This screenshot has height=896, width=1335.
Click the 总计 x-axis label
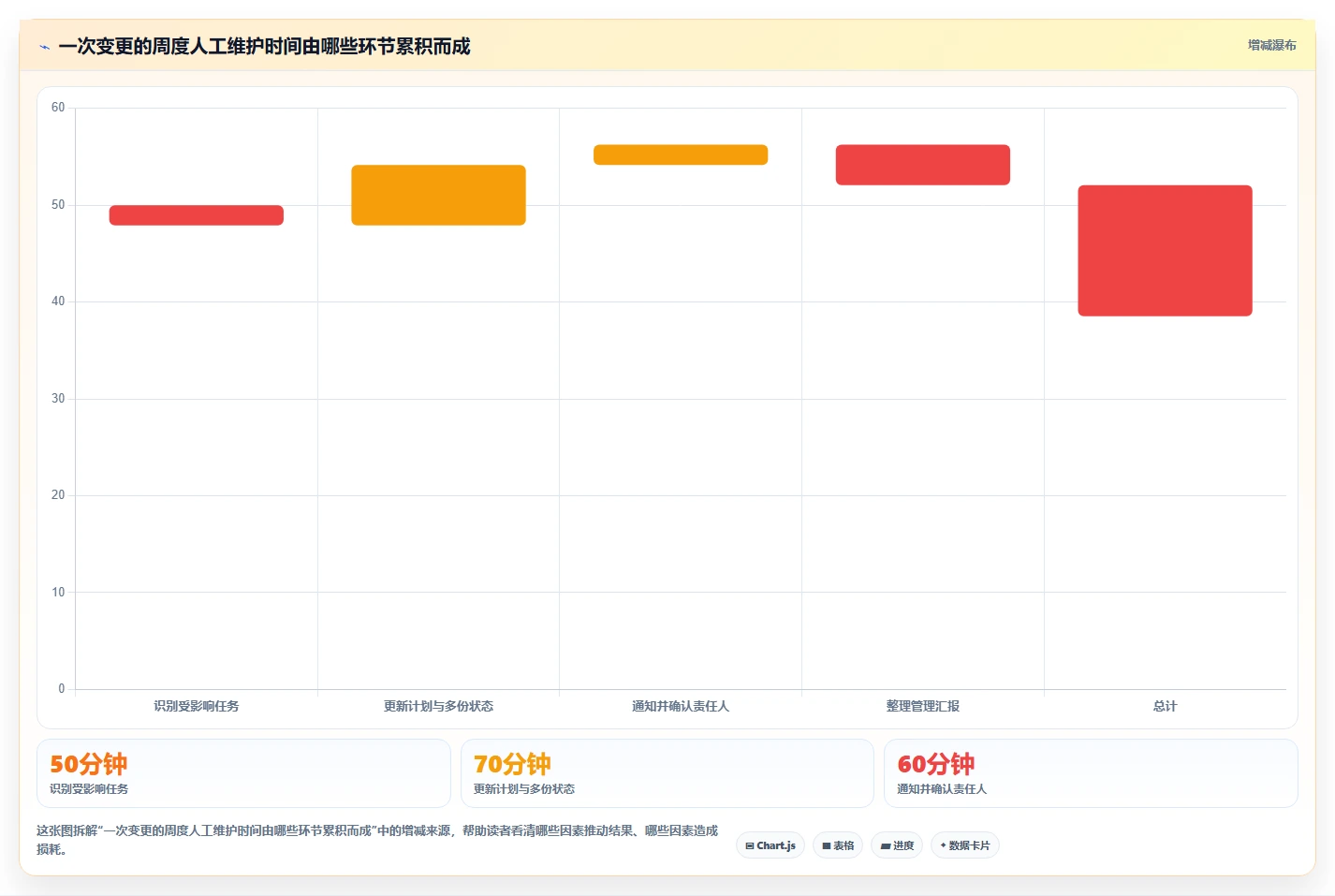[1165, 706]
